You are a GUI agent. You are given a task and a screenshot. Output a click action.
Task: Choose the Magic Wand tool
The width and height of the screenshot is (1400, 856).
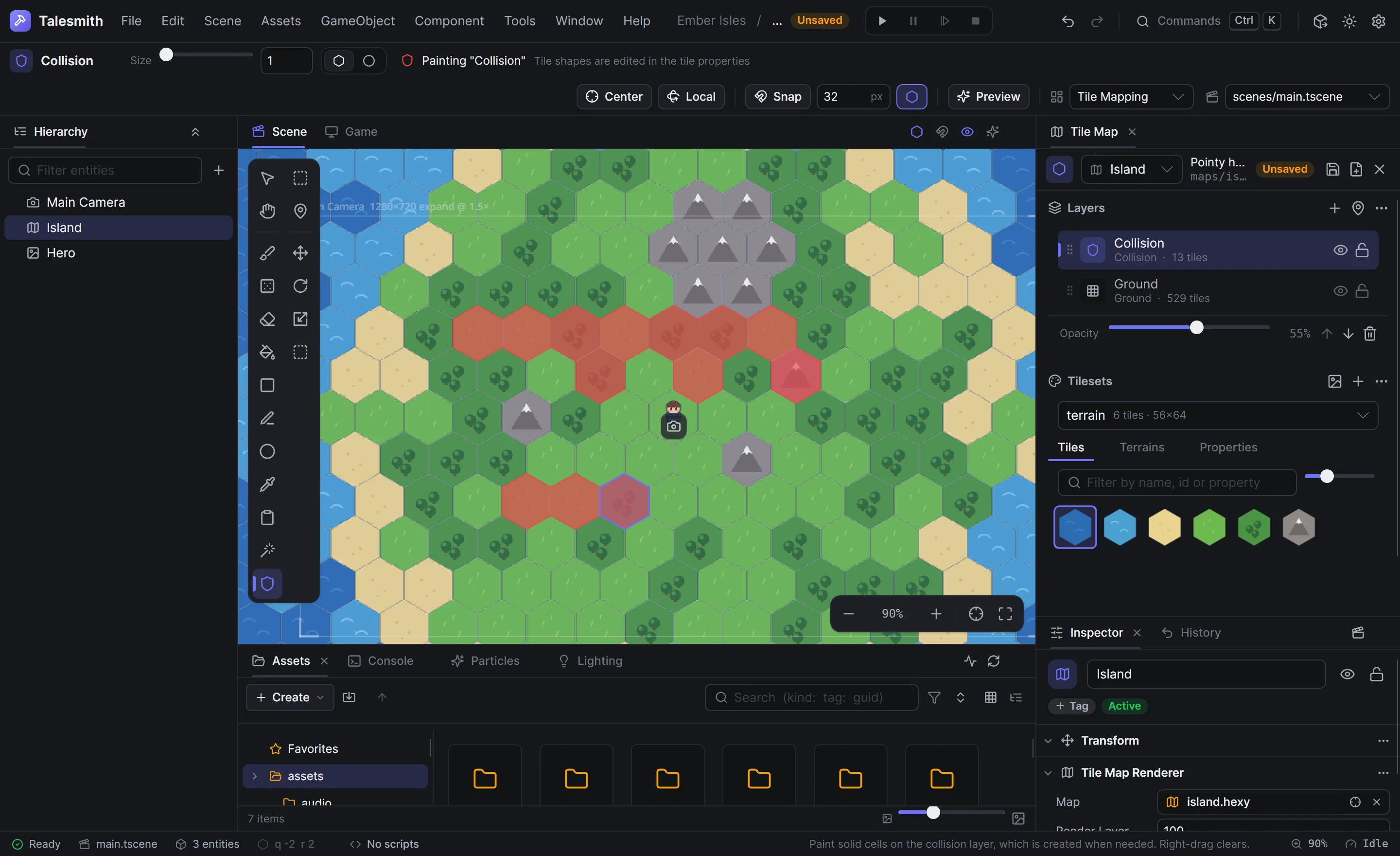pyautogui.click(x=267, y=550)
